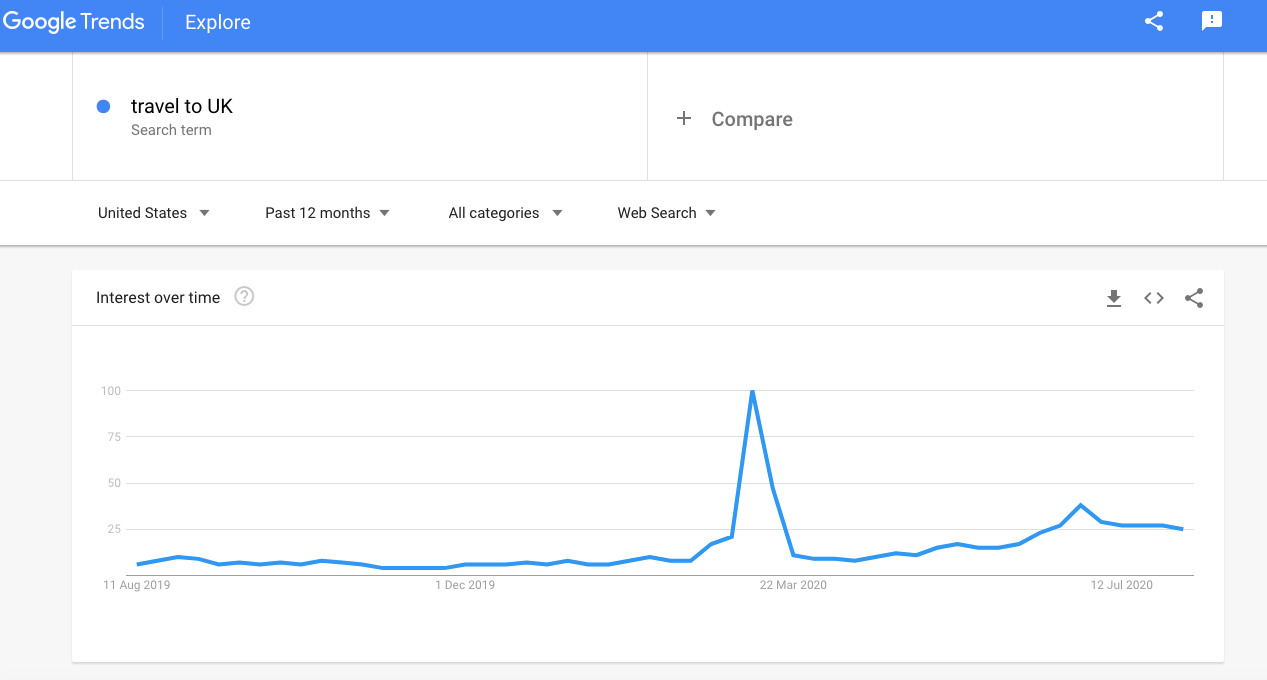Viewport: 1267px width, 680px height.
Task: Click the plus icon next to Compare
Action: point(684,119)
